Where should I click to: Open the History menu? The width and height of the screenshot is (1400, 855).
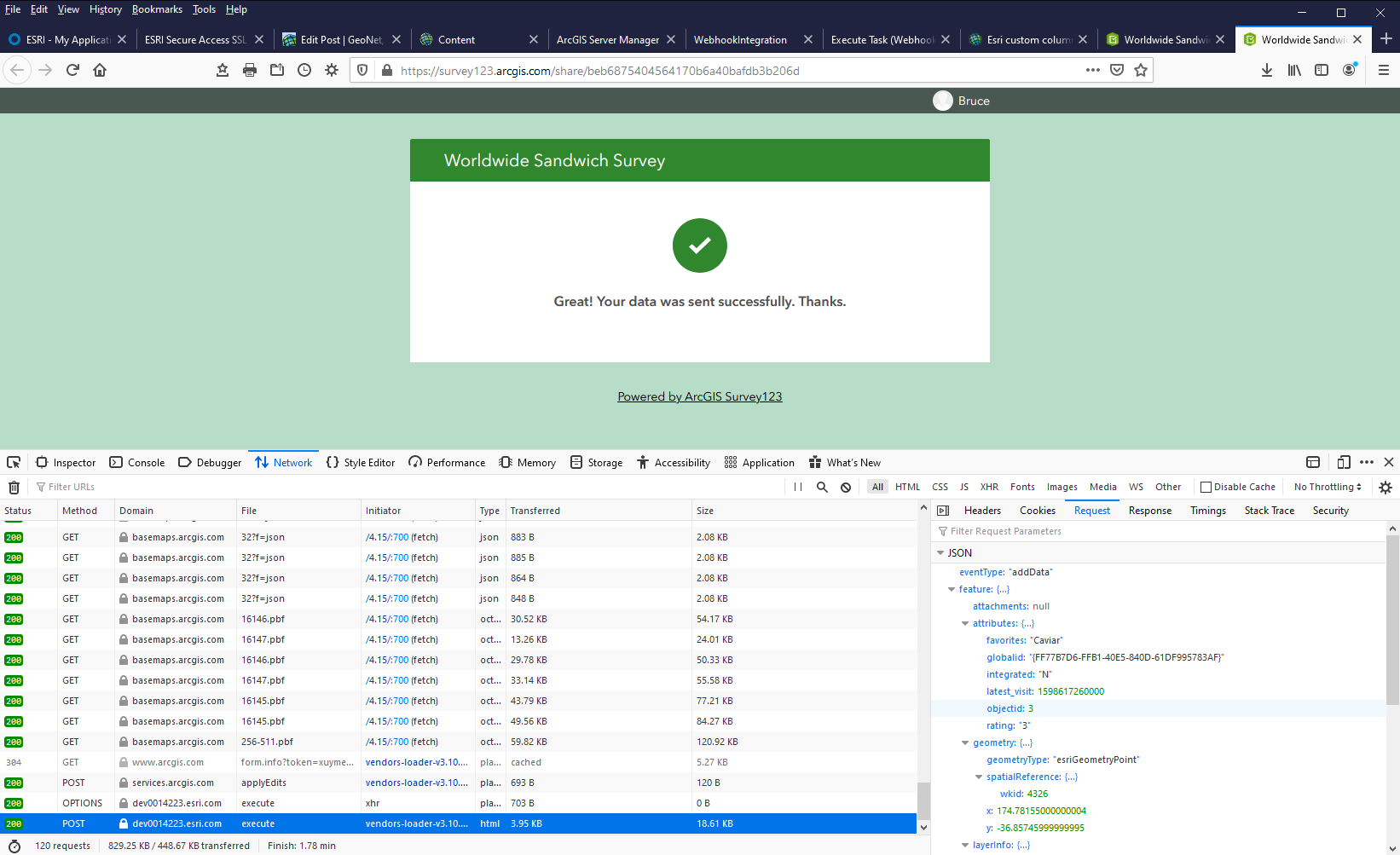(106, 9)
